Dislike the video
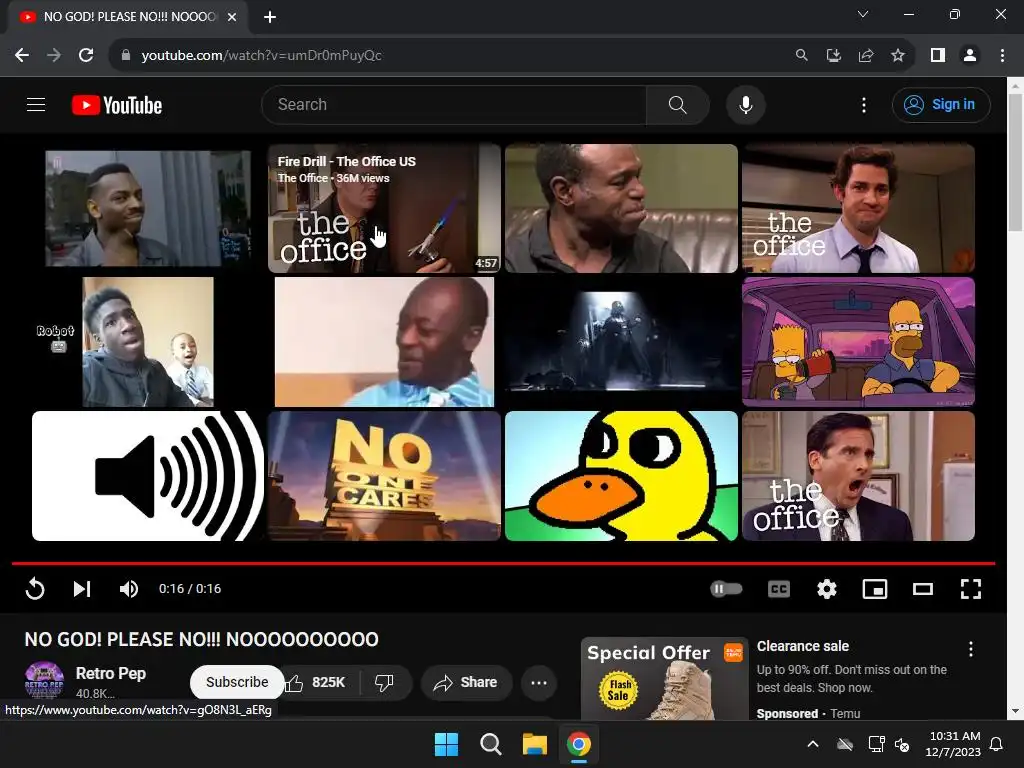The image size is (1024, 768). pyautogui.click(x=384, y=682)
